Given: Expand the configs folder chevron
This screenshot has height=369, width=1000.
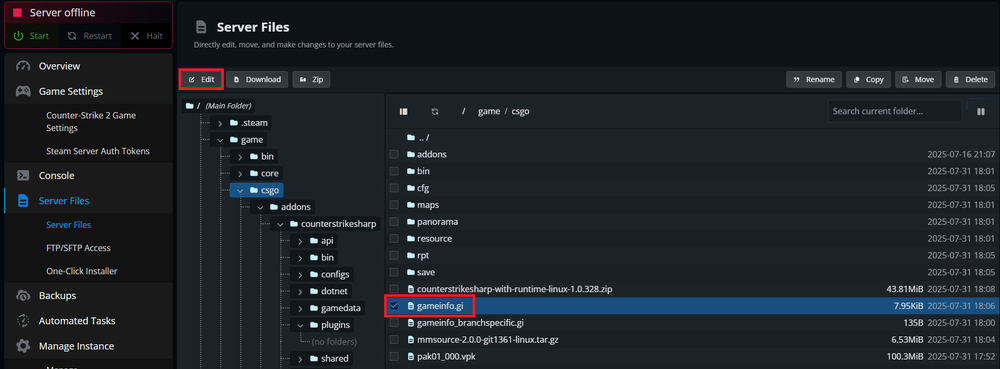Looking at the screenshot, I should [300, 275].
